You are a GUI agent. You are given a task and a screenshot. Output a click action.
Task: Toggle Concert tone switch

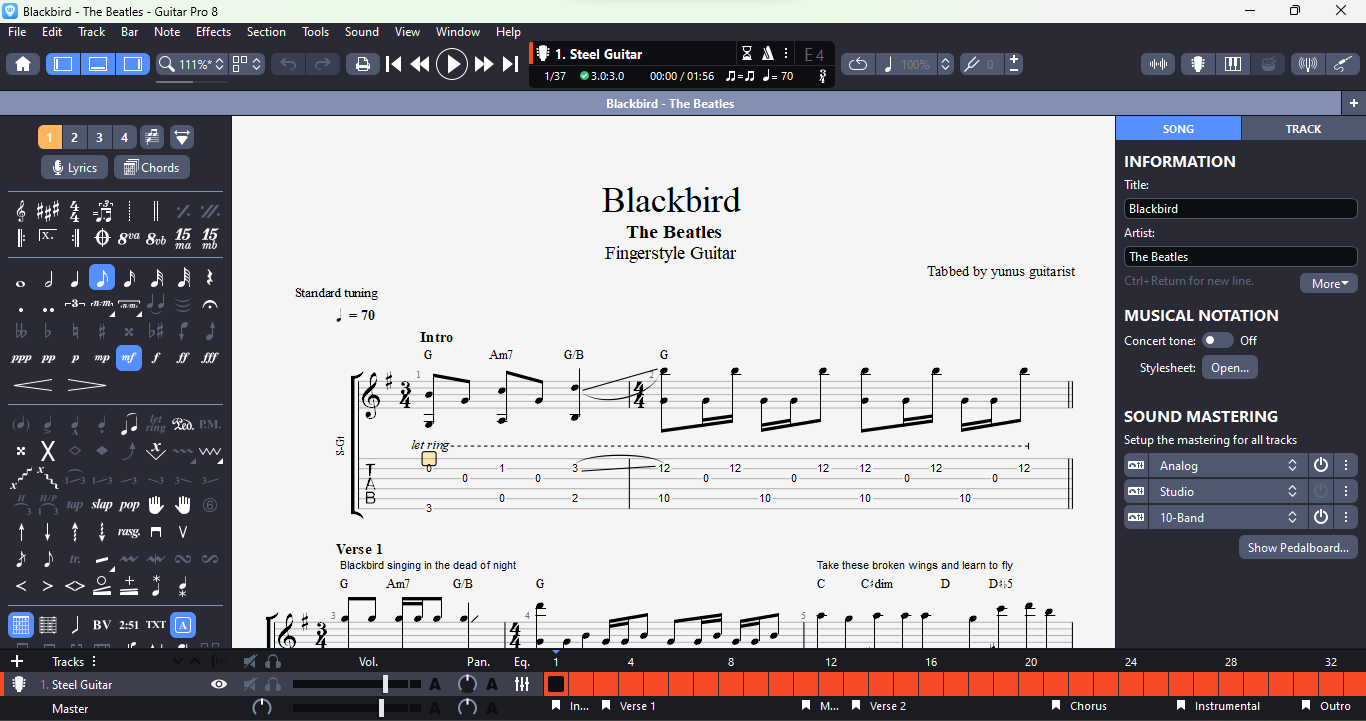1217,341
